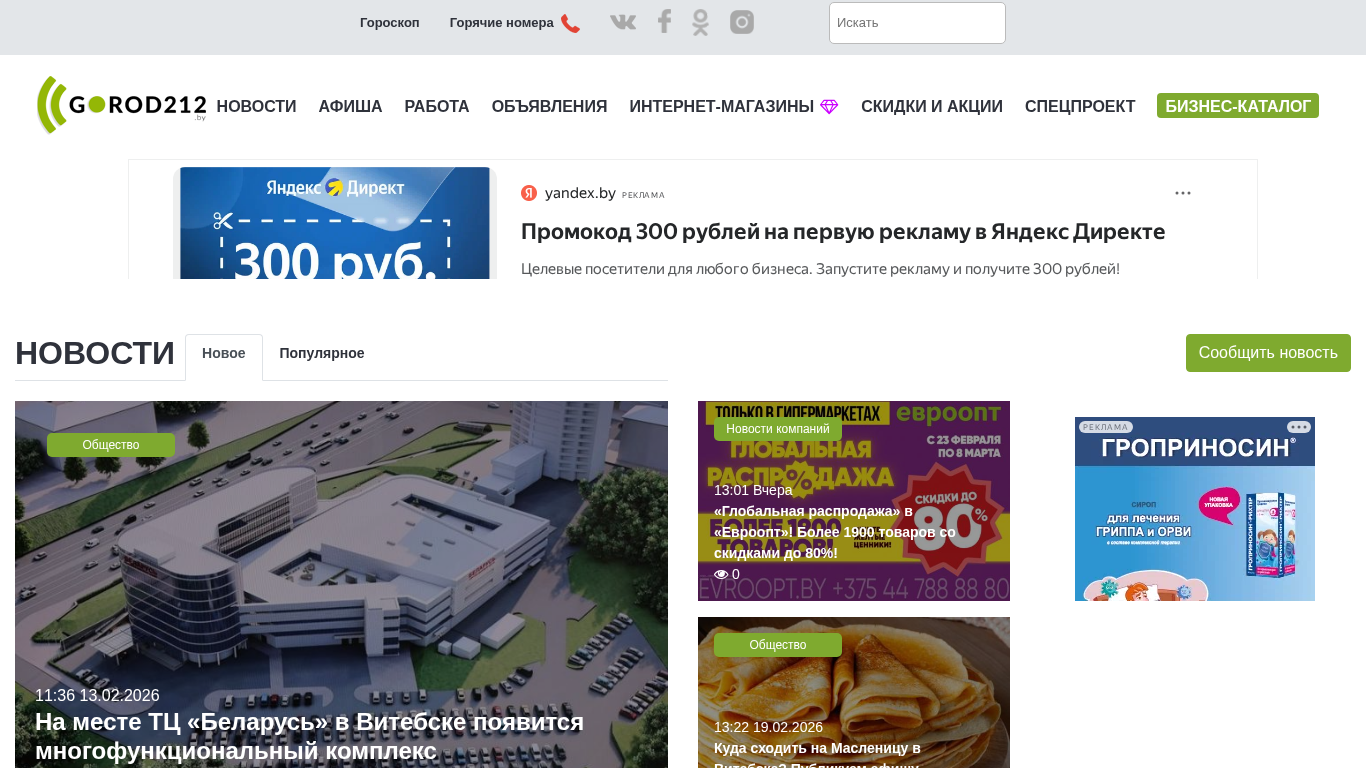Viewport: 1366px width, 768px height.
Task: Open the Куда сходить на Масленицу article
Action: tap(818, 754)
